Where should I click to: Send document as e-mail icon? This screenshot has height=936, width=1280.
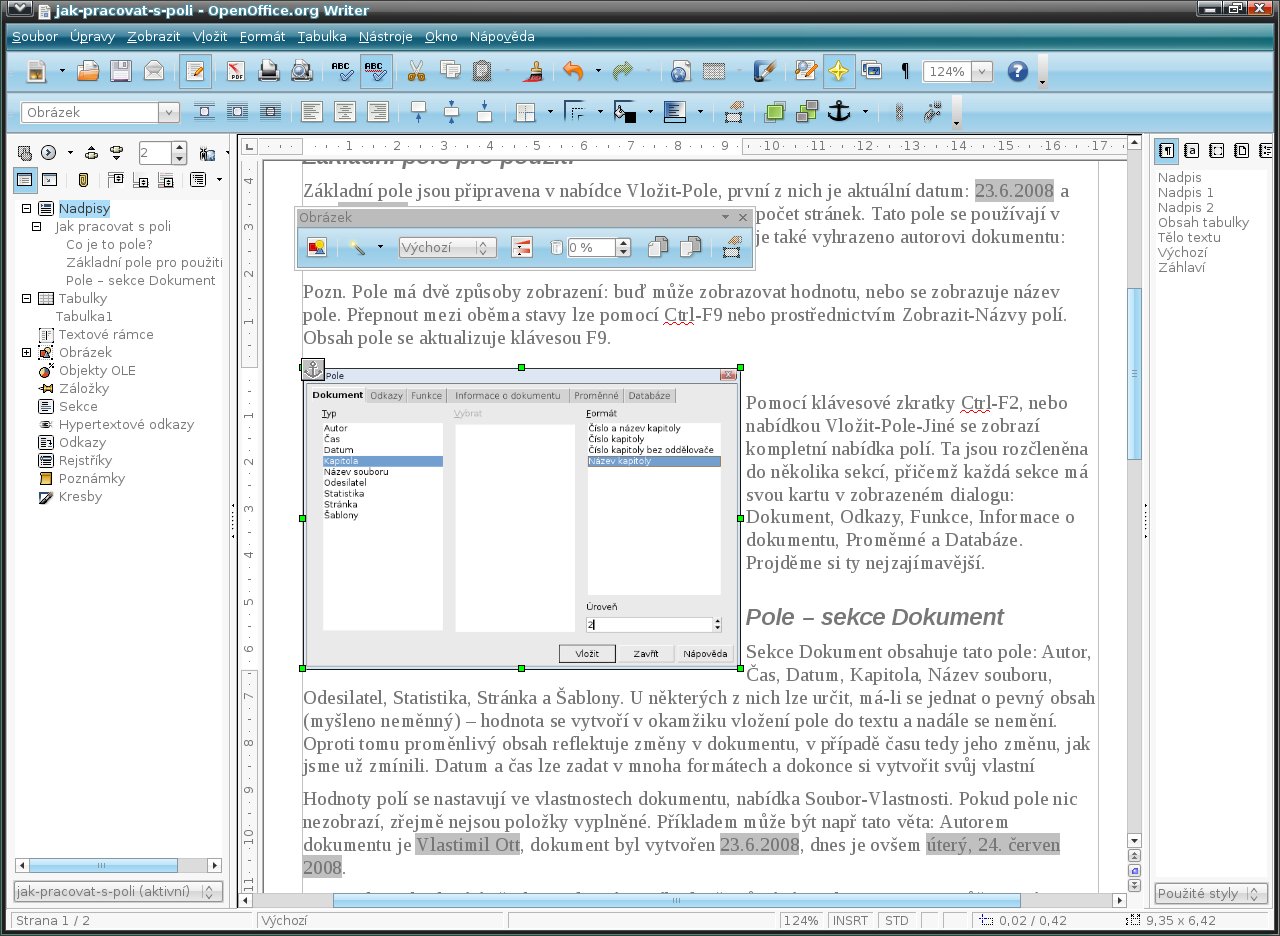(153, 71)
